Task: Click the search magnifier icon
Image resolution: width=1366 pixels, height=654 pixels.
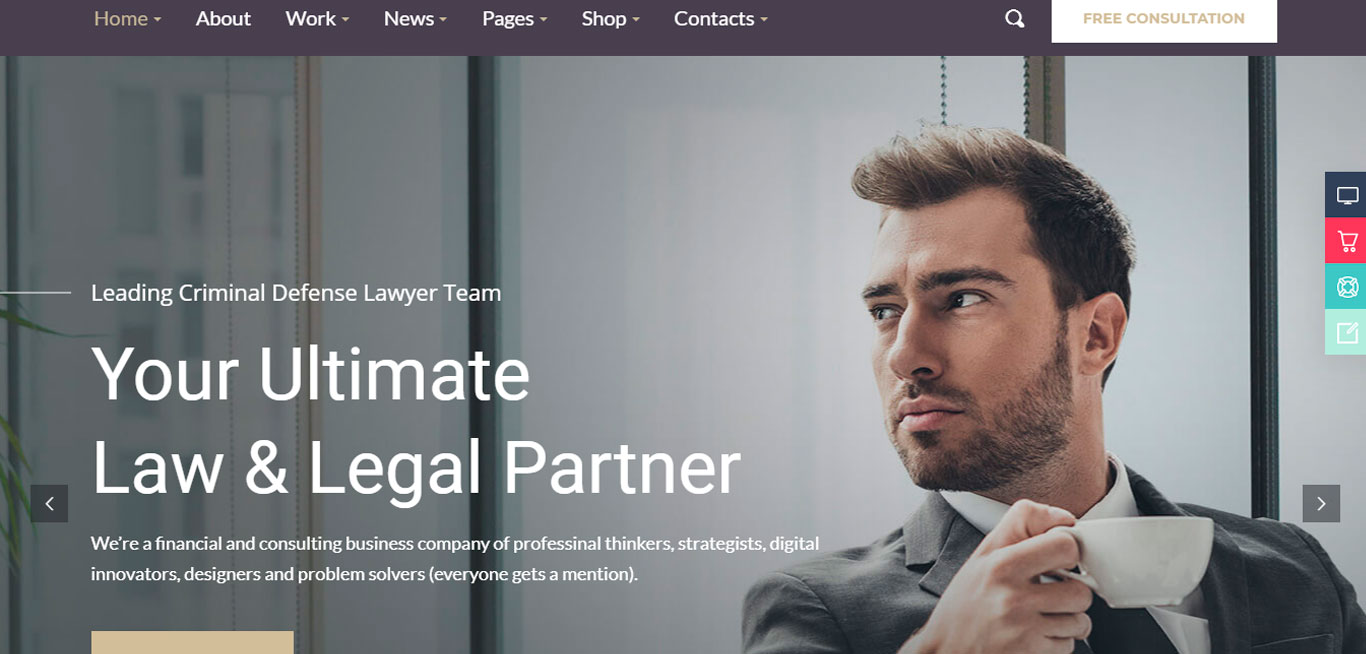Action: point(1014,19)
